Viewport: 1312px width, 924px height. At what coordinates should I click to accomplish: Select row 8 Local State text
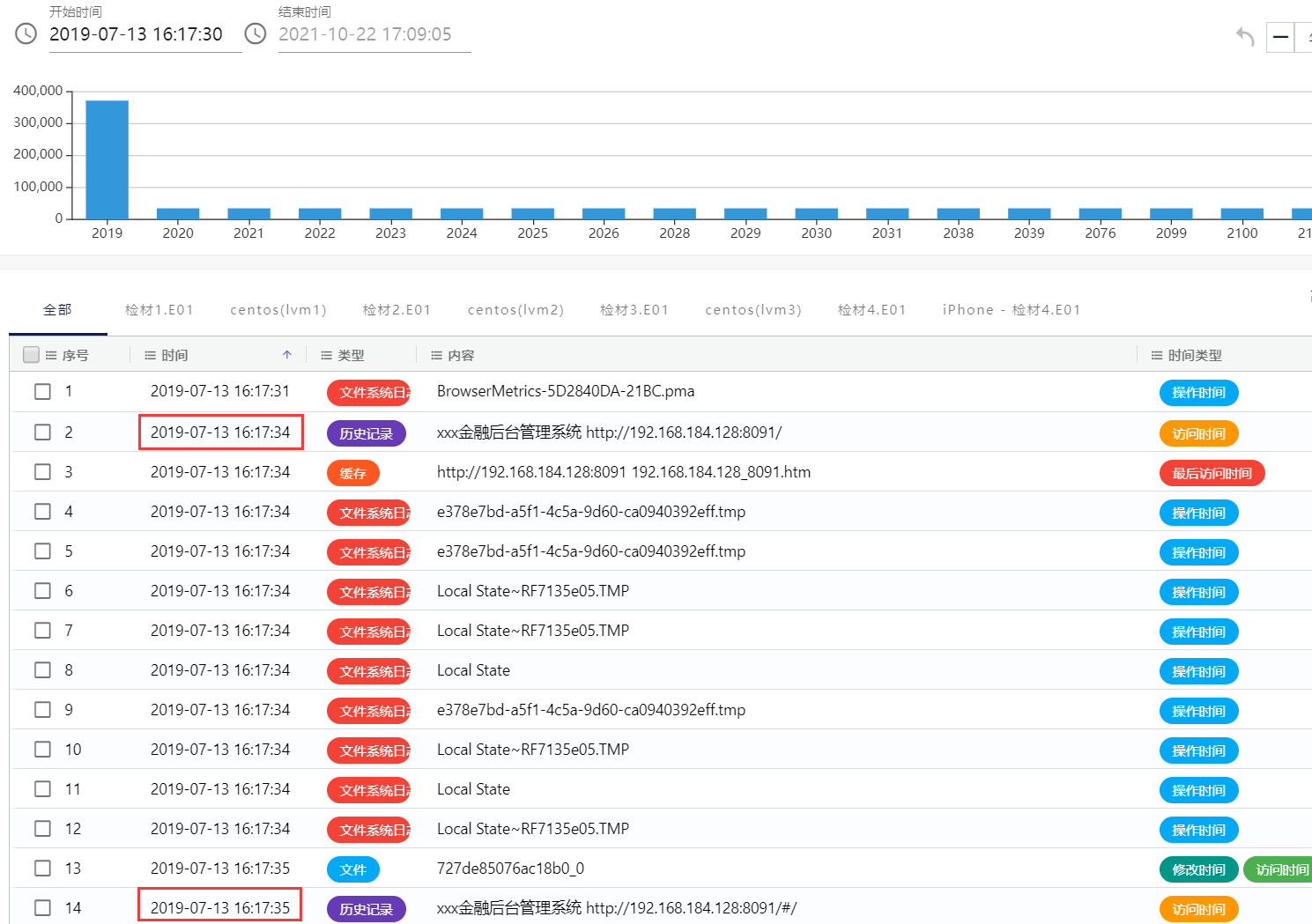point(473,670)
